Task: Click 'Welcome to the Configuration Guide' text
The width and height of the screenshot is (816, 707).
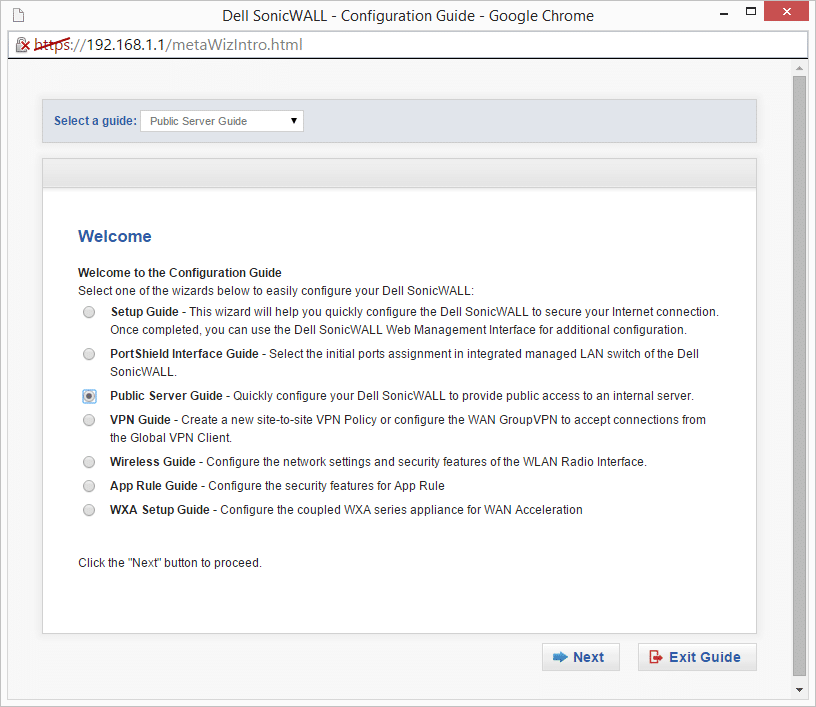Action: pos(180,273)
